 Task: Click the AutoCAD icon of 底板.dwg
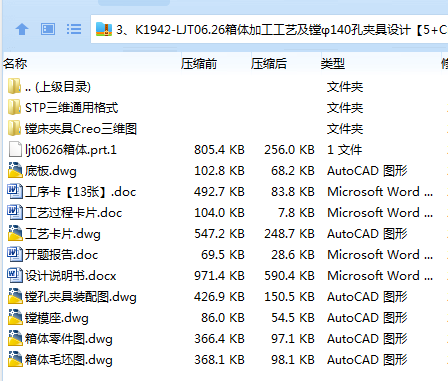(x=15, y=170)
